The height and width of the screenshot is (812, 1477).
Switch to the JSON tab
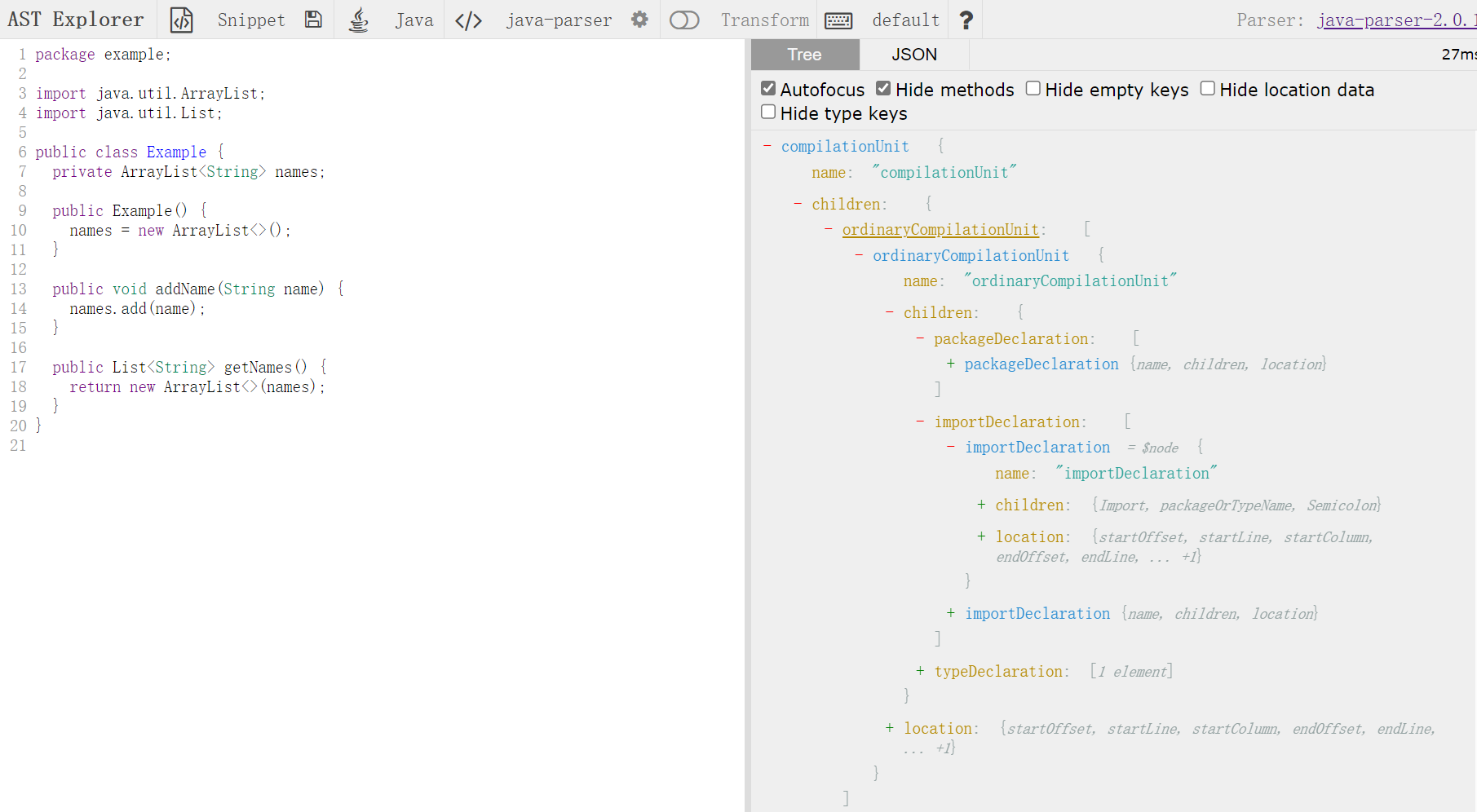913,55
